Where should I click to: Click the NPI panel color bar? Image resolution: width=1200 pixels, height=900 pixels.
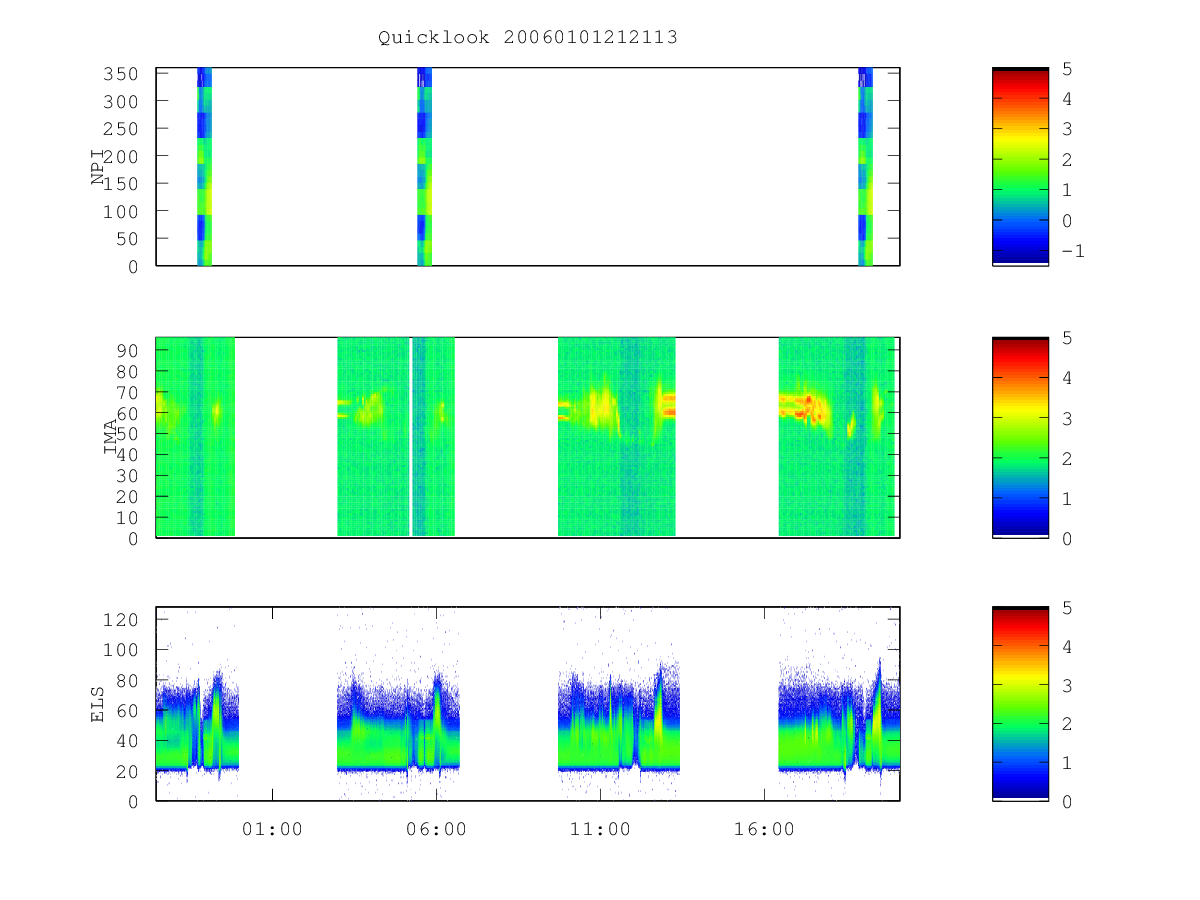coord(1020,167)
